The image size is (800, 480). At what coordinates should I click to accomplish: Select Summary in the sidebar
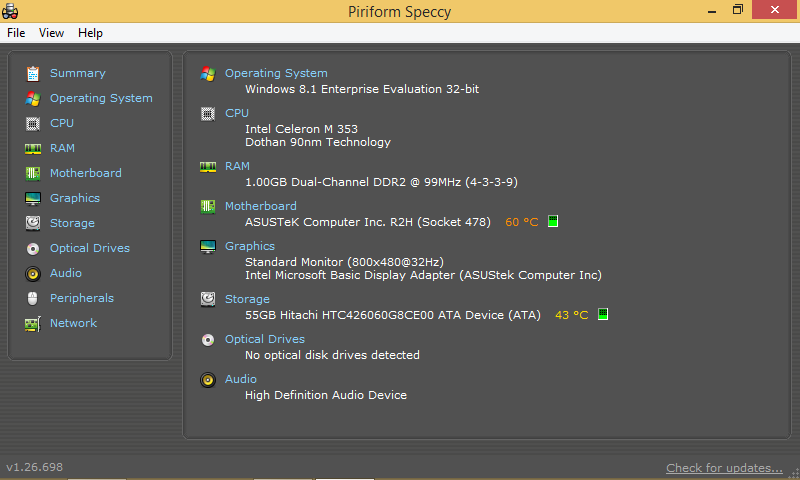coord(78,73)
